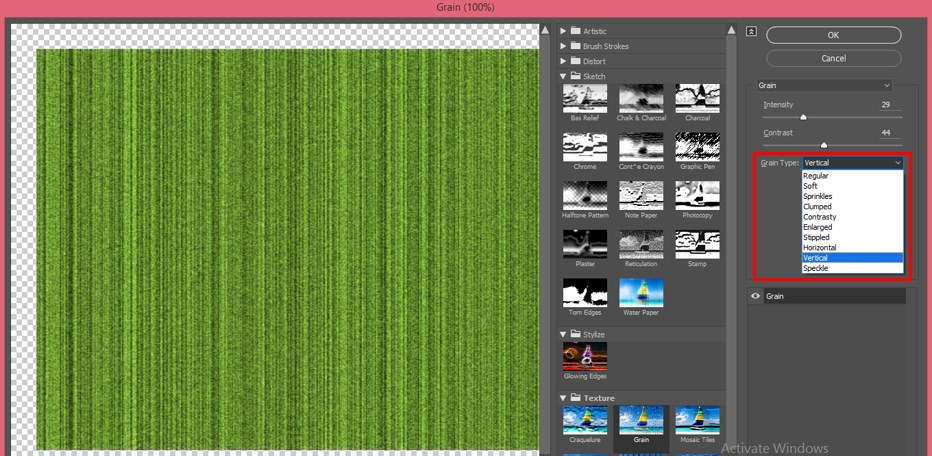Collapse the Stylize filter folder
This screenshot has width=932, height=456.
click(x=563, y=334)
